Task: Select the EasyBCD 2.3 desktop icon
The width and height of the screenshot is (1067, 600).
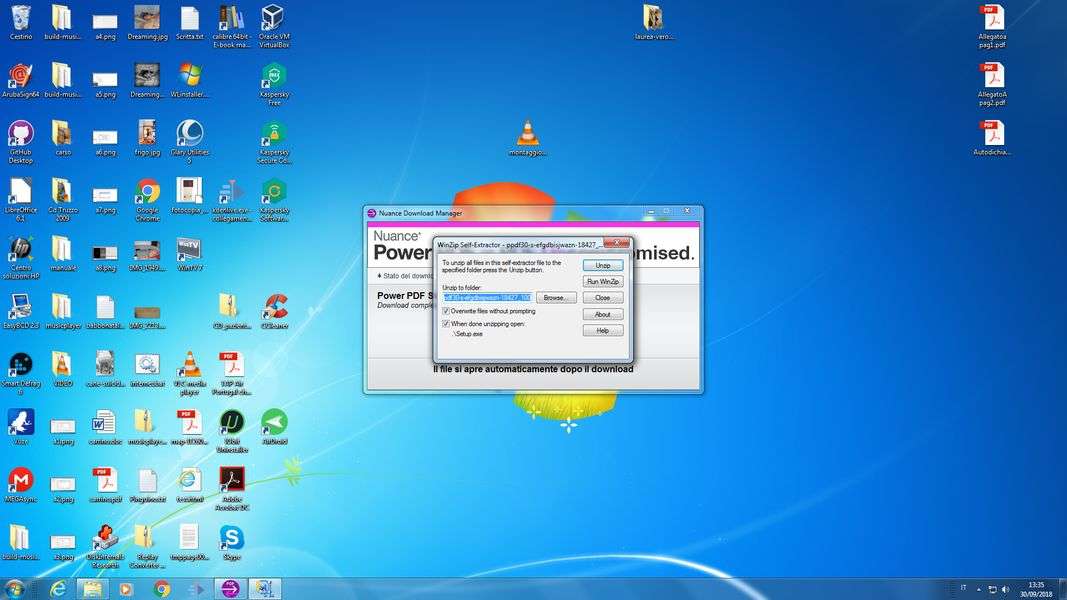Action: [x=20, y=312]
